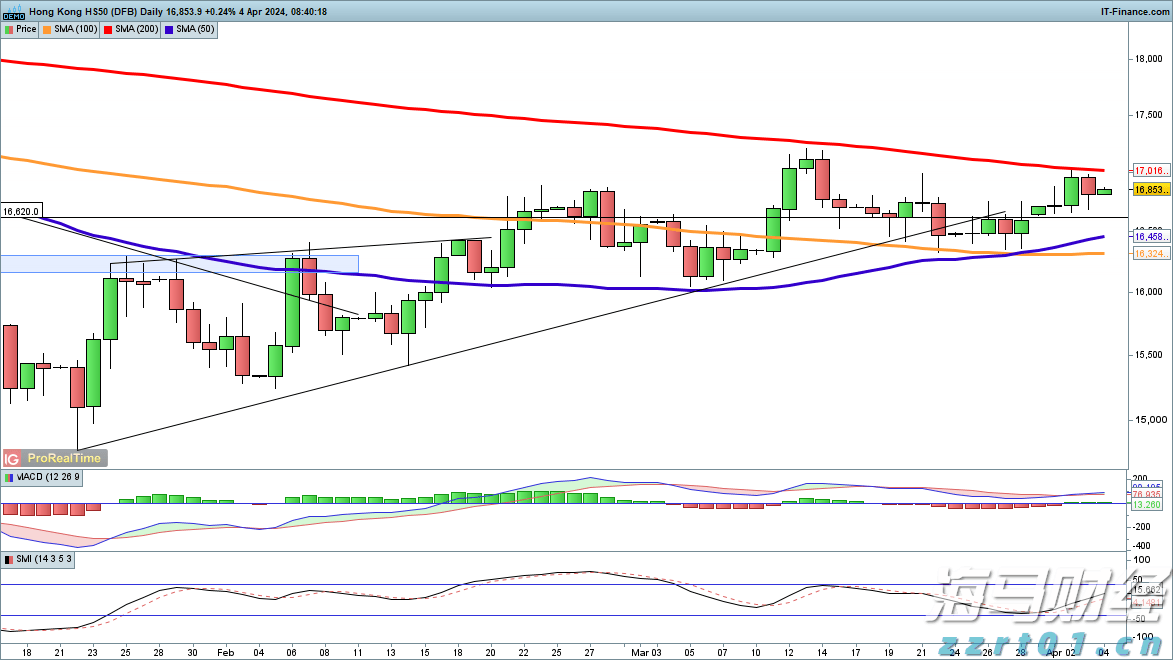This screenshot has width=1173, height=660.
Task: Select the blue shaded rectangle drawing
Action: (180, 264)
